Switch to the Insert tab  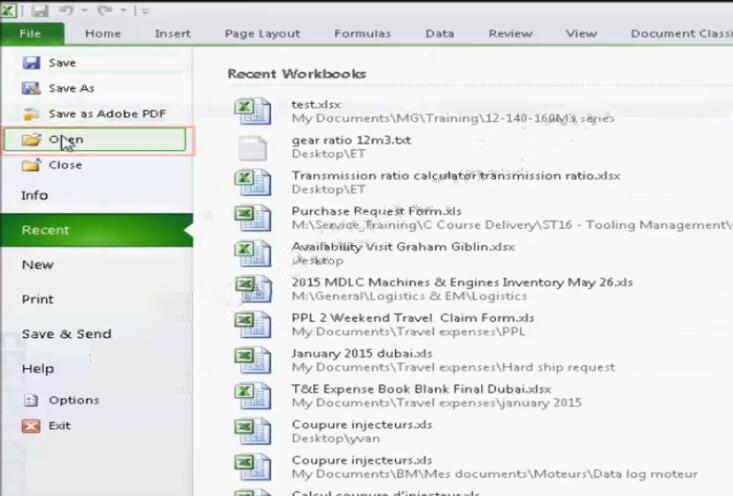172,34
